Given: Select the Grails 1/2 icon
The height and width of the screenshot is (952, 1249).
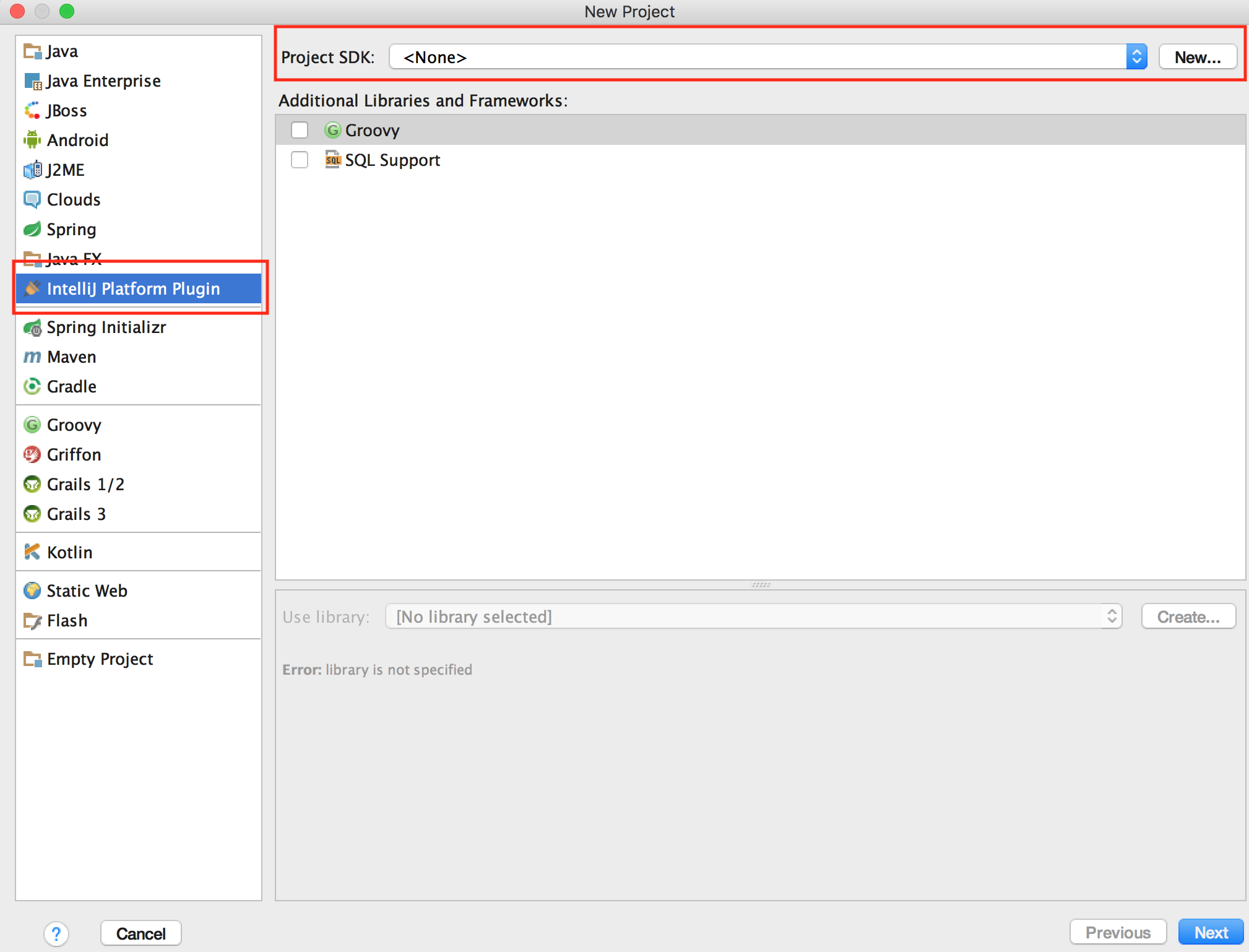Looking at the screenshot, I should pos(32,484).
